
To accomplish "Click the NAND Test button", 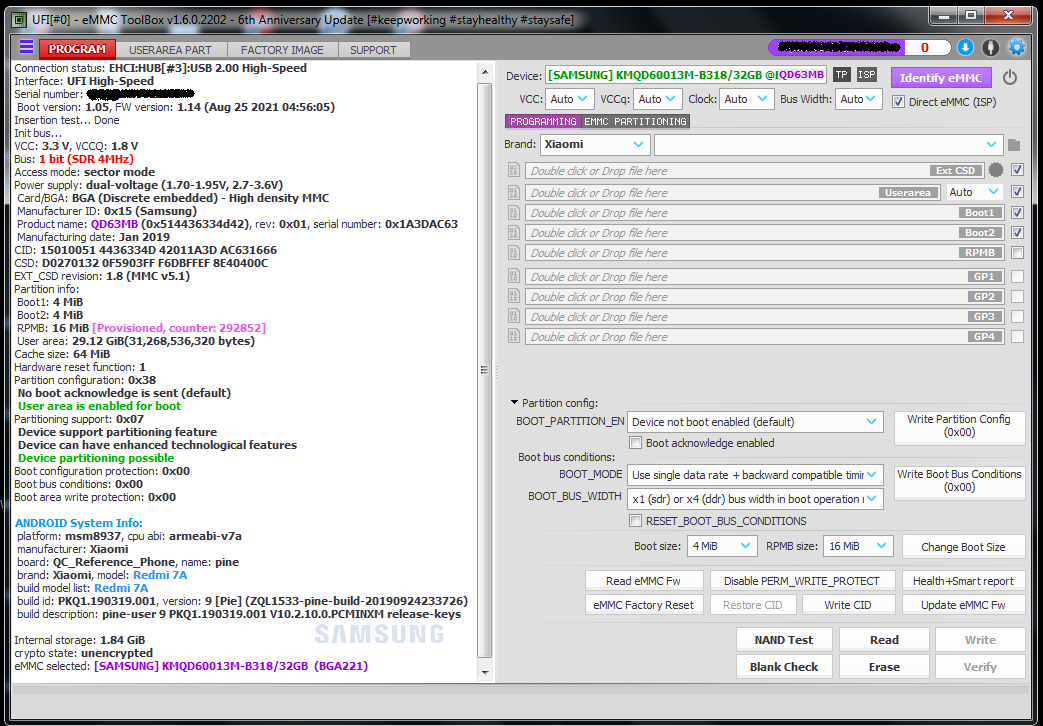I will pos(784,640).
